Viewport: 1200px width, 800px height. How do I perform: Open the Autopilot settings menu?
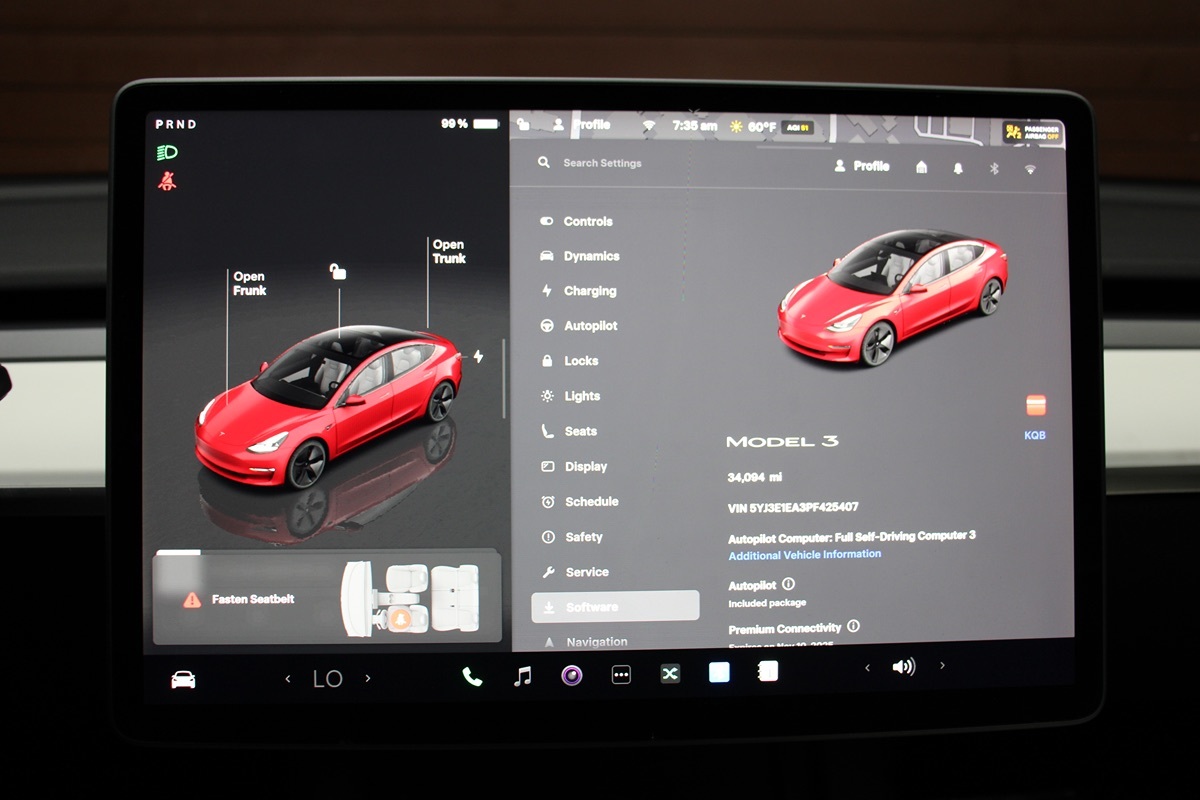pyautogui.click(x=590, y=326)
